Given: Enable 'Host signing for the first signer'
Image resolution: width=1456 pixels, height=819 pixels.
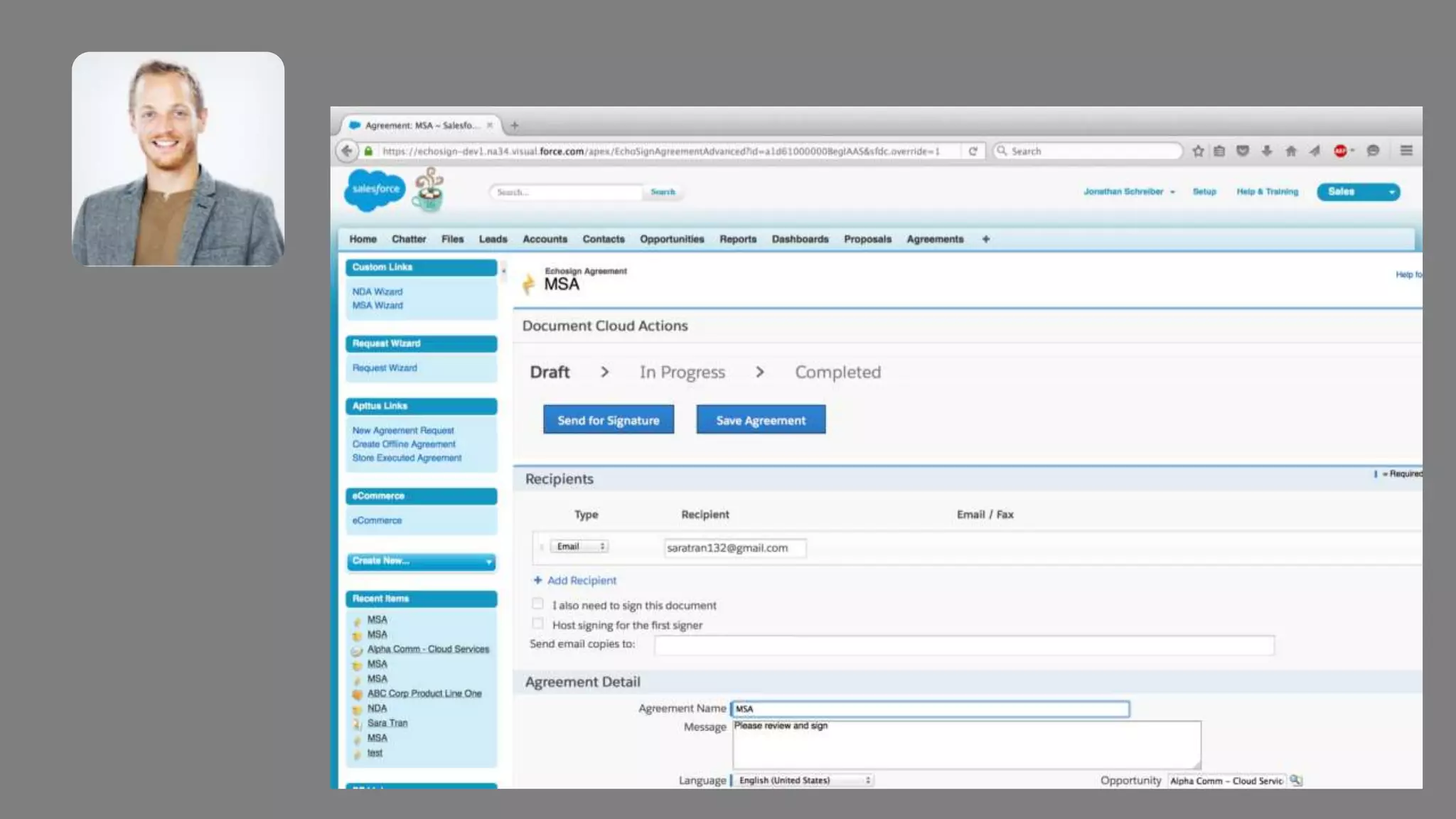Looking at the screenshot, I should pos(537,624).
